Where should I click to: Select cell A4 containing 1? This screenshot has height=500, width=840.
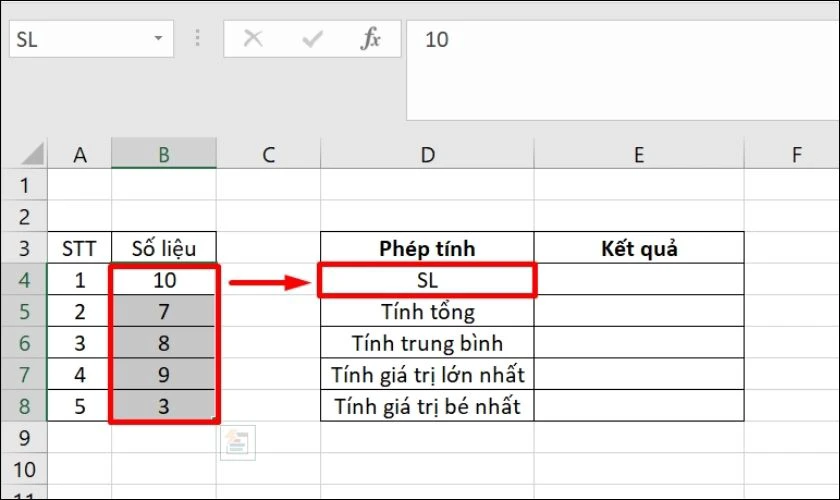pos(79,280)
